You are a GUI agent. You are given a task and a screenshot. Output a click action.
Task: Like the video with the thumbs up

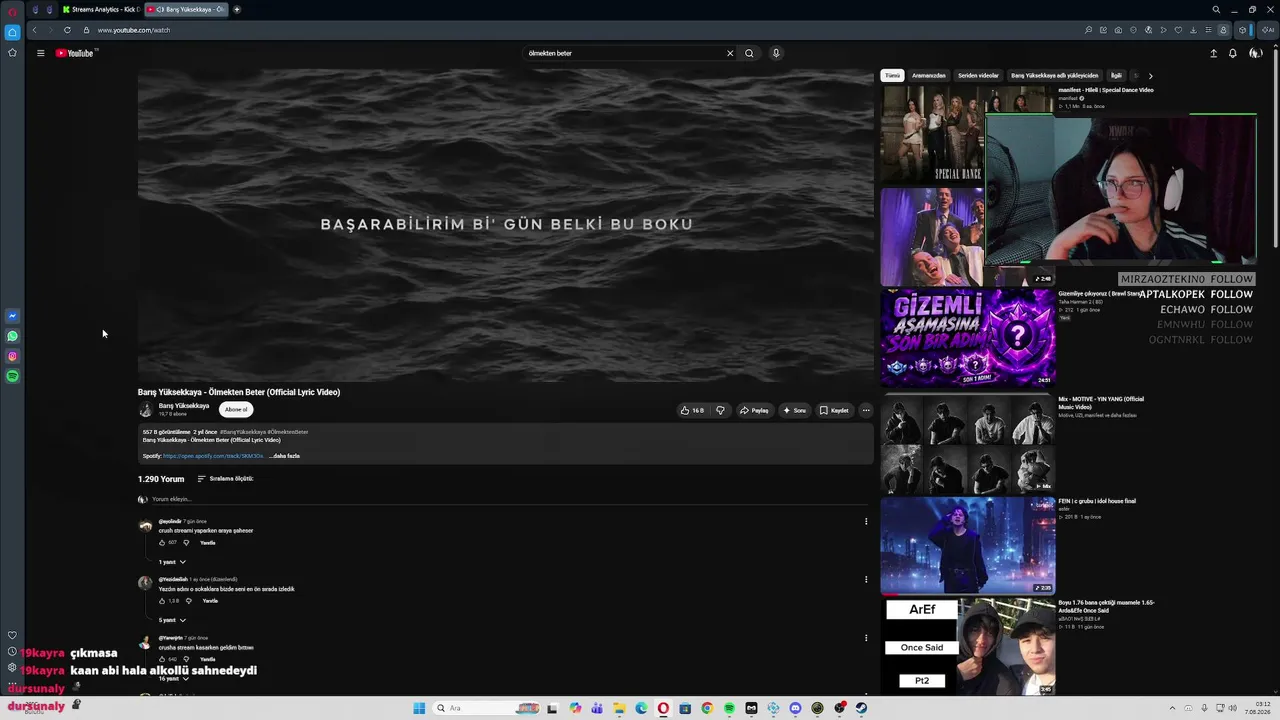(692, 410)
